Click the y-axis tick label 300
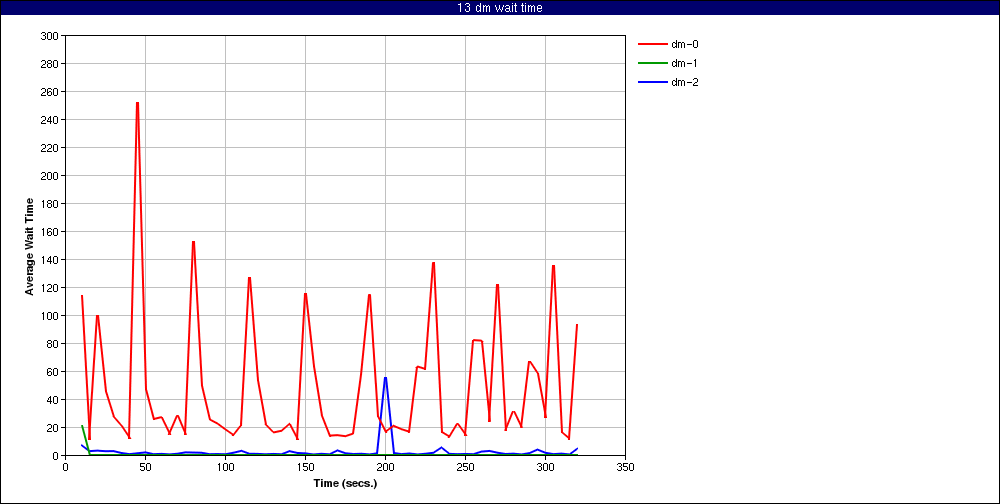Screen dimensions: 1000x504 (48, 36)
